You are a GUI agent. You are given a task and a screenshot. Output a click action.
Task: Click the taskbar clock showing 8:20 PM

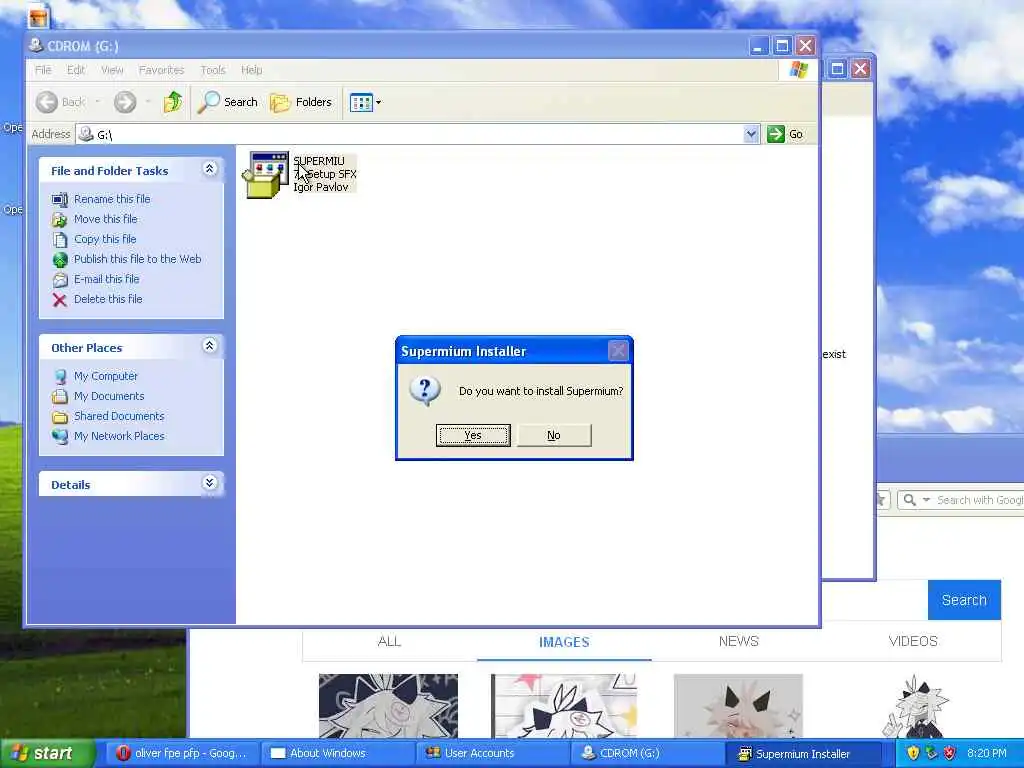(x=987, y=753)
